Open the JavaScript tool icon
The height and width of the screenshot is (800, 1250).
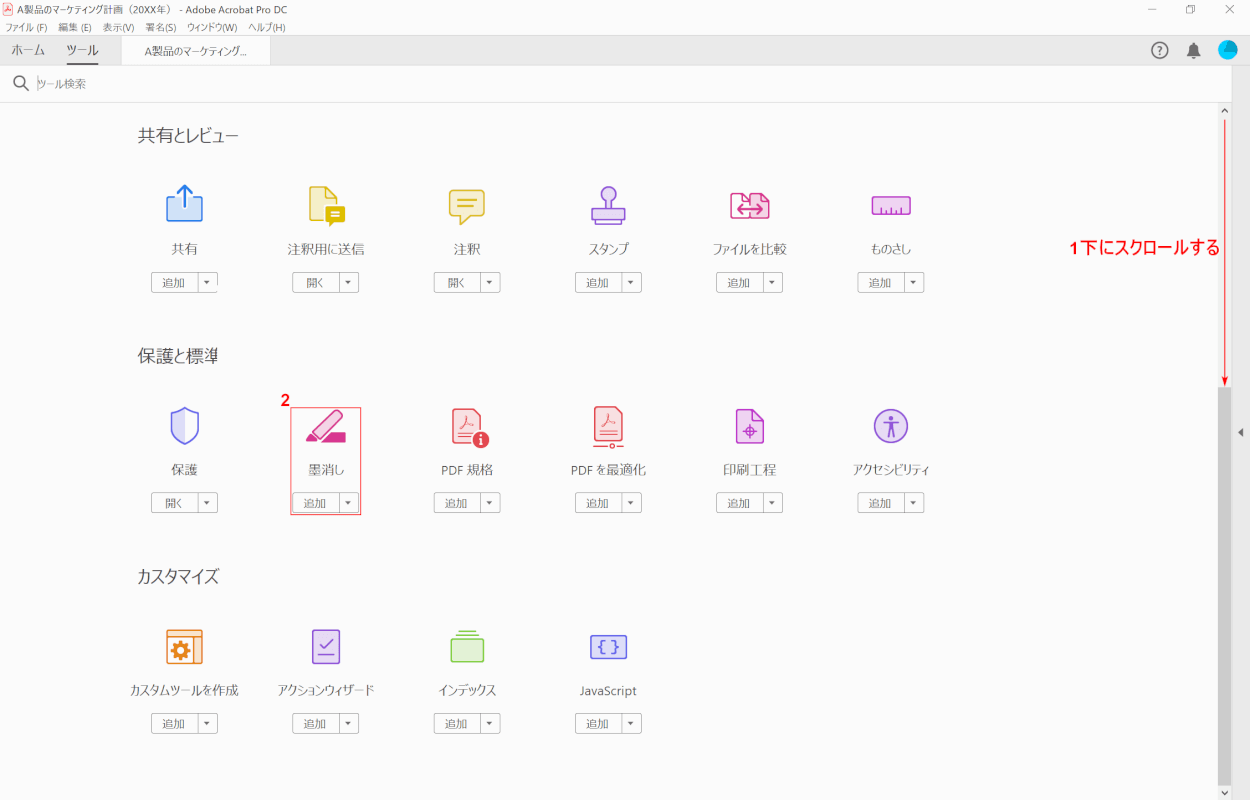[x=608, y=648]
